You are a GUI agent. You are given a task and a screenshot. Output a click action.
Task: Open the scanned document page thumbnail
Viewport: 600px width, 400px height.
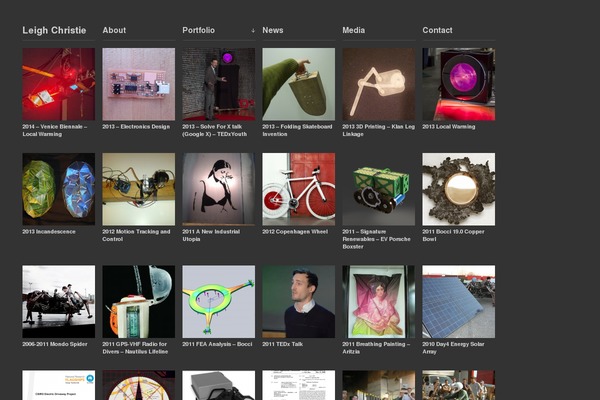pos(298,385)
